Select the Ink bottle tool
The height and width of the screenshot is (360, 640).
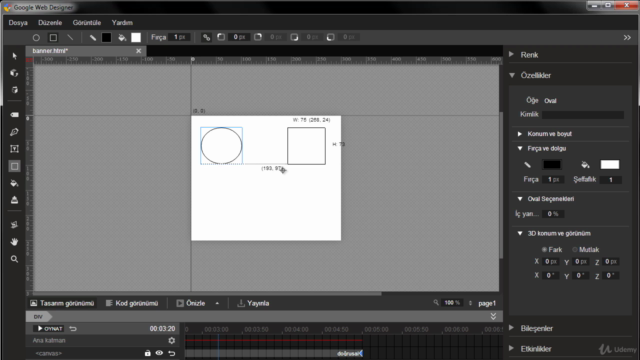pyautogui.click(x=14, y=200)
